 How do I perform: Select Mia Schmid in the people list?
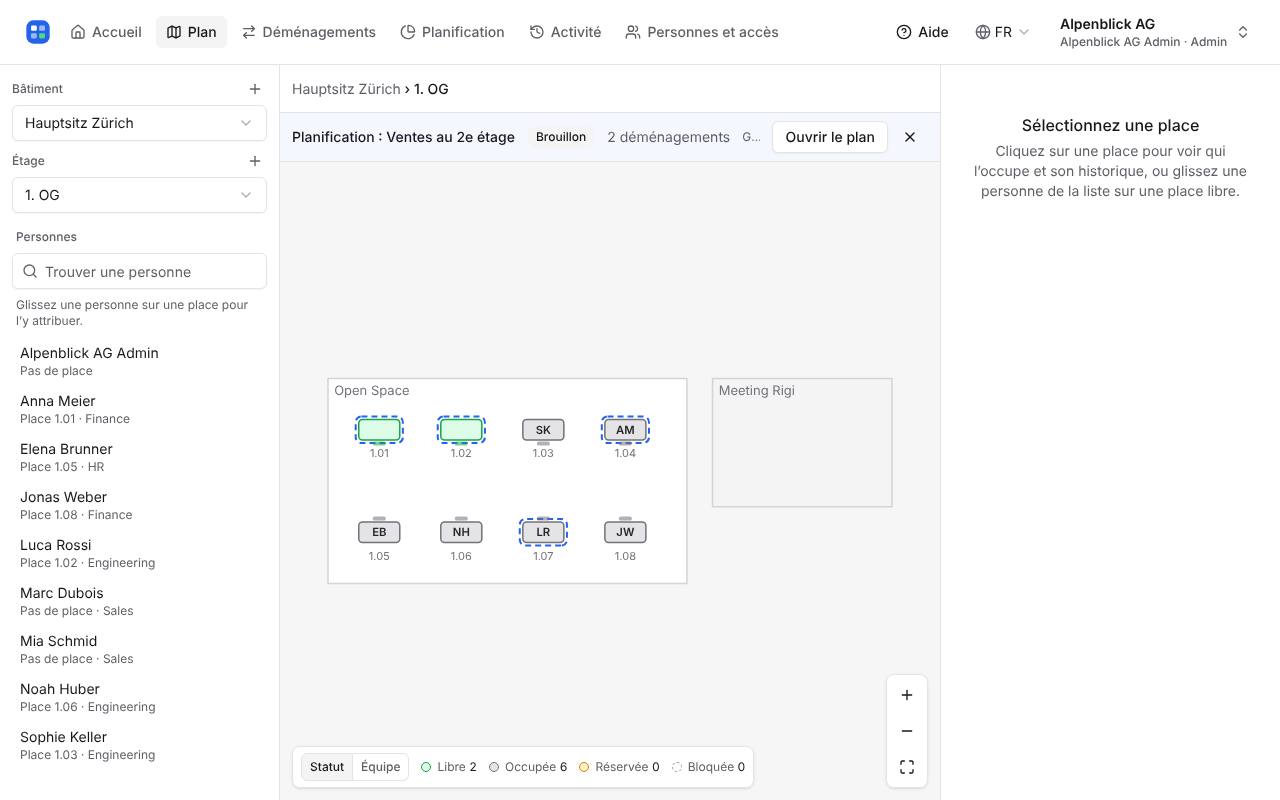[139, 649]
